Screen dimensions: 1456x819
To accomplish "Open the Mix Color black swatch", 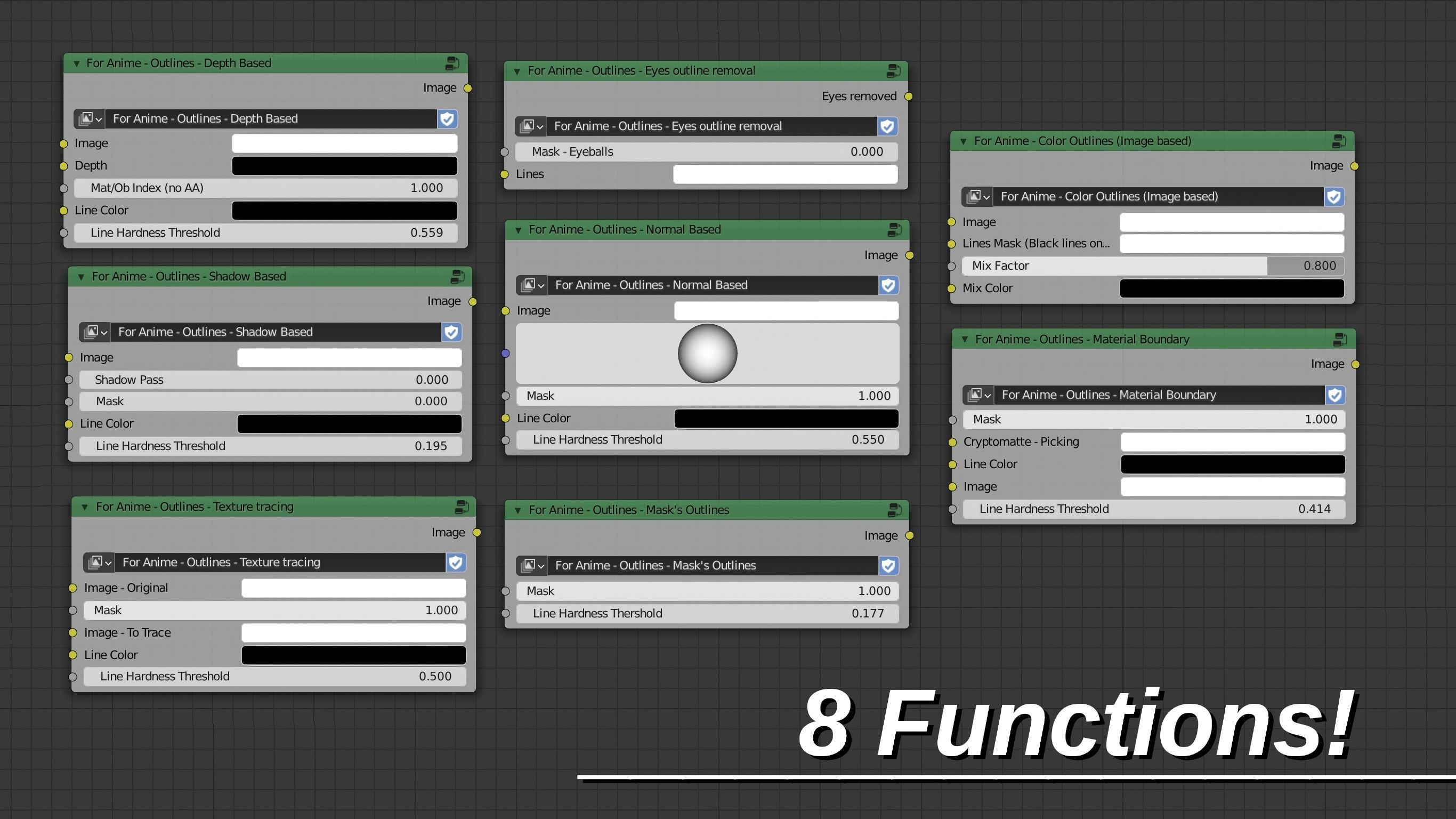I will point(1232,288).
